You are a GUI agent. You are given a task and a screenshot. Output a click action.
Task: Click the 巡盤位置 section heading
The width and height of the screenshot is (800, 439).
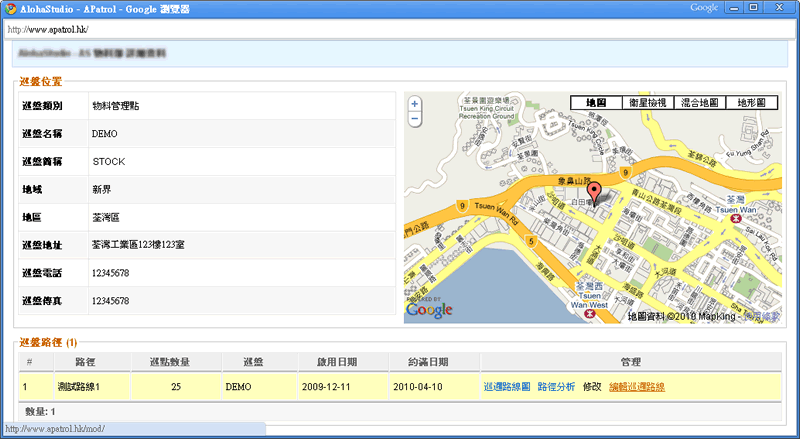[x=40, y=82]
